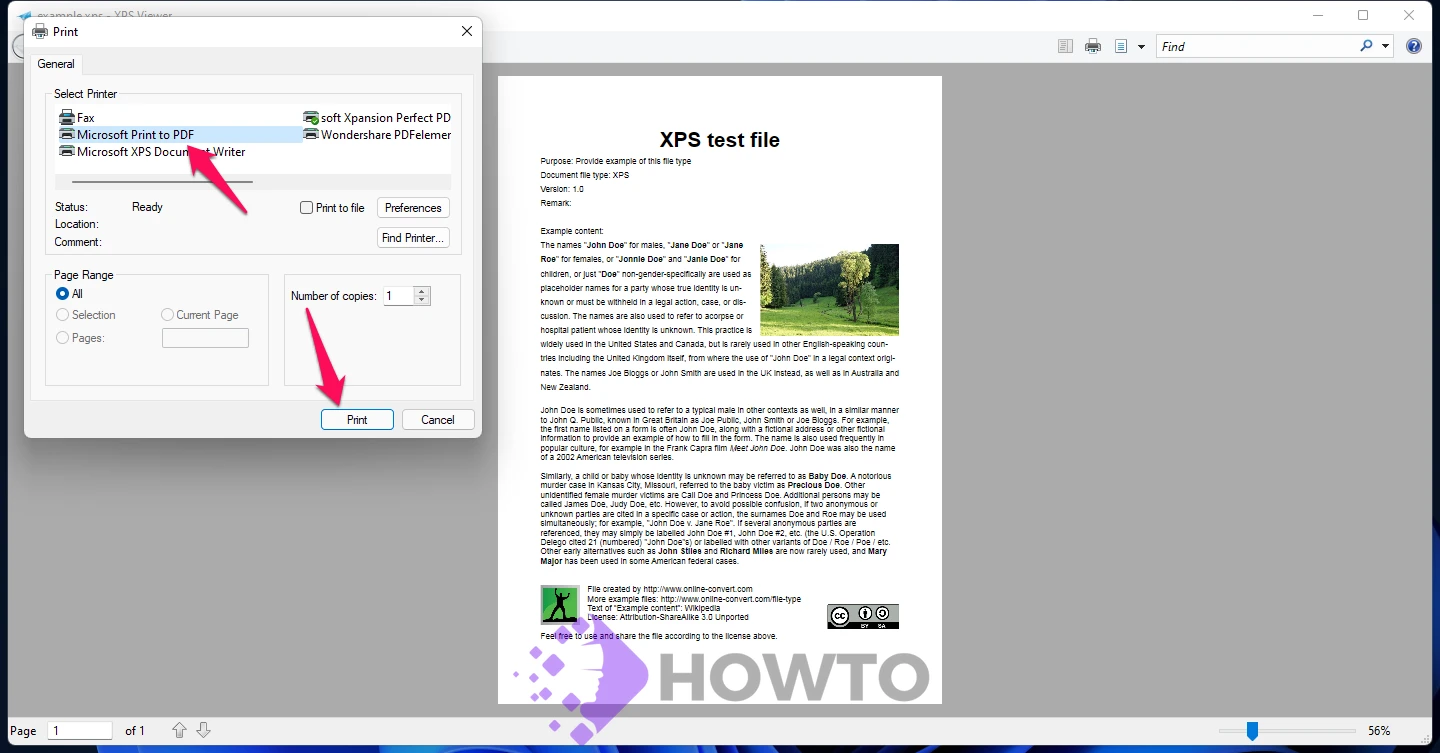This screenshot has width=1440, height=753.
Task: Click the zoom slider handle
Action: coord(1252,732)
